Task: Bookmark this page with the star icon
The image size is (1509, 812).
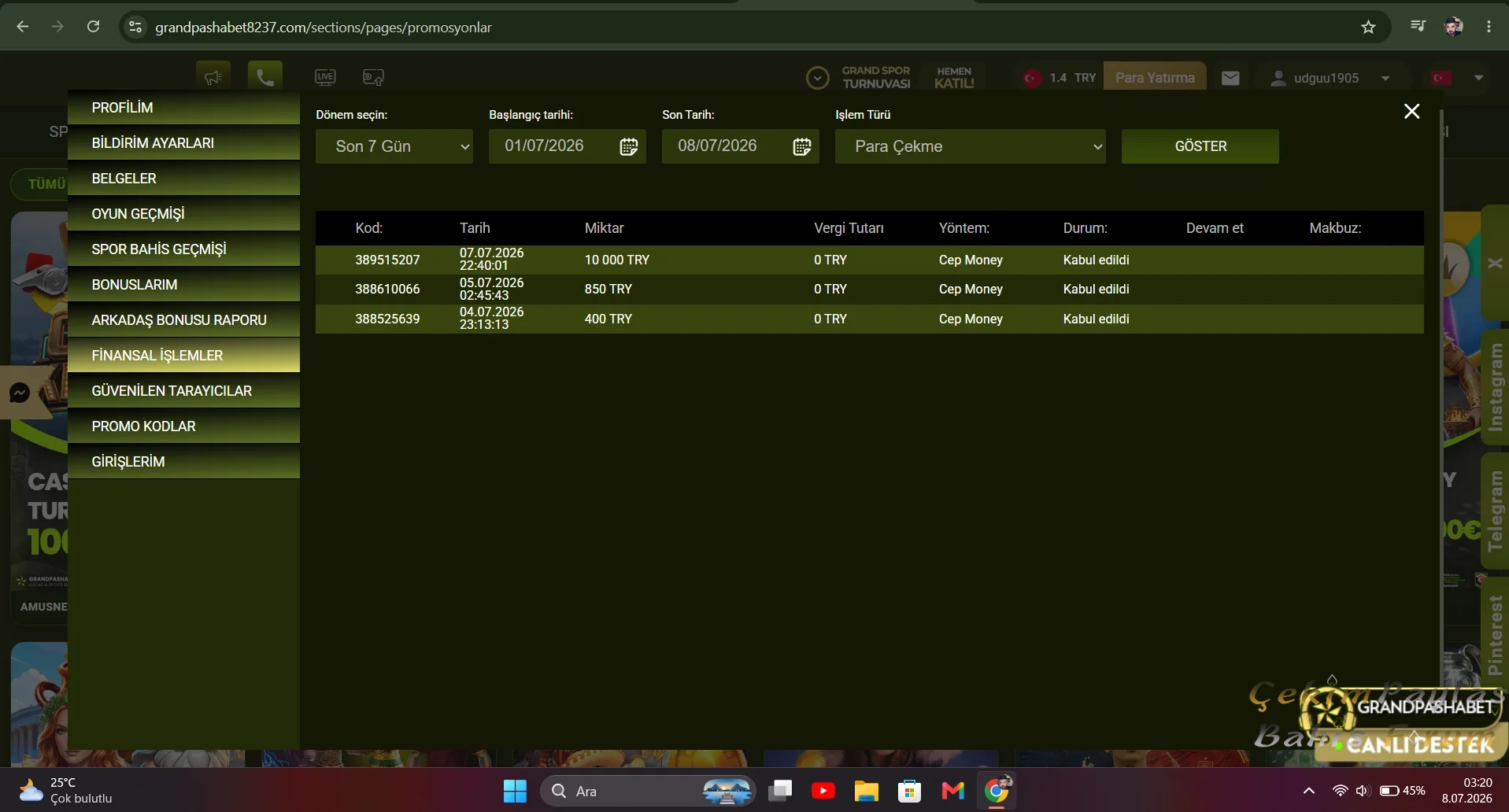Action: 1368,28
